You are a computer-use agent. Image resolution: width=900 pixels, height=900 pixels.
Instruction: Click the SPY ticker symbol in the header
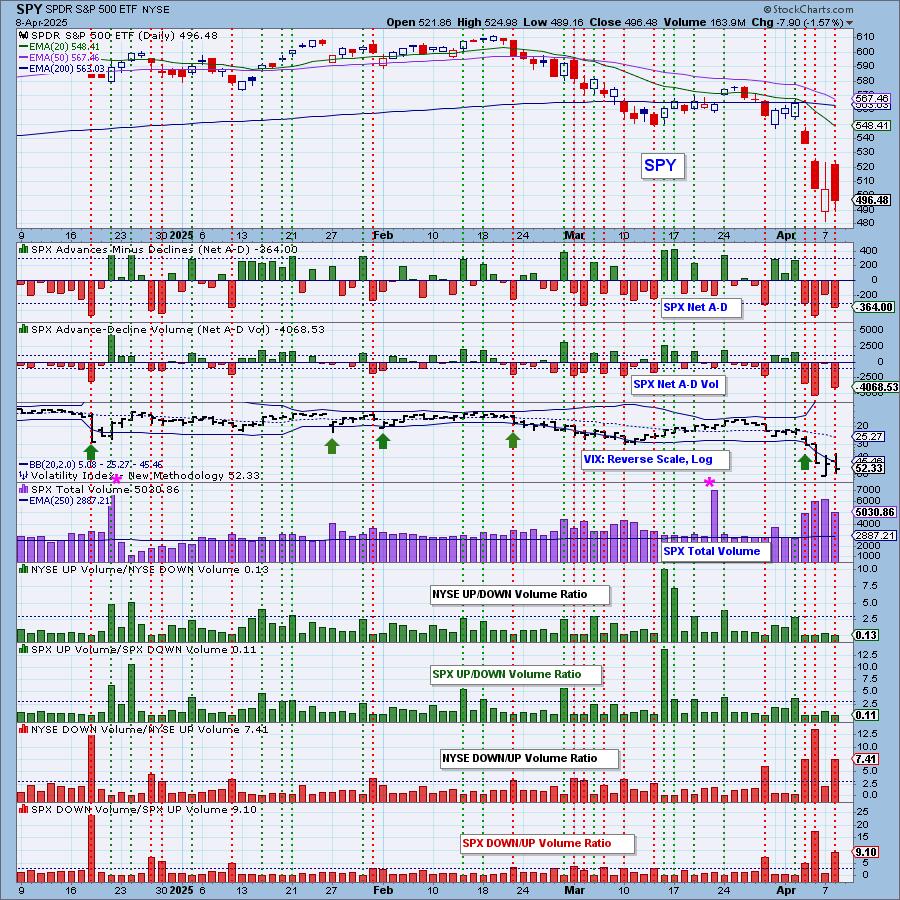pos(28,9)
